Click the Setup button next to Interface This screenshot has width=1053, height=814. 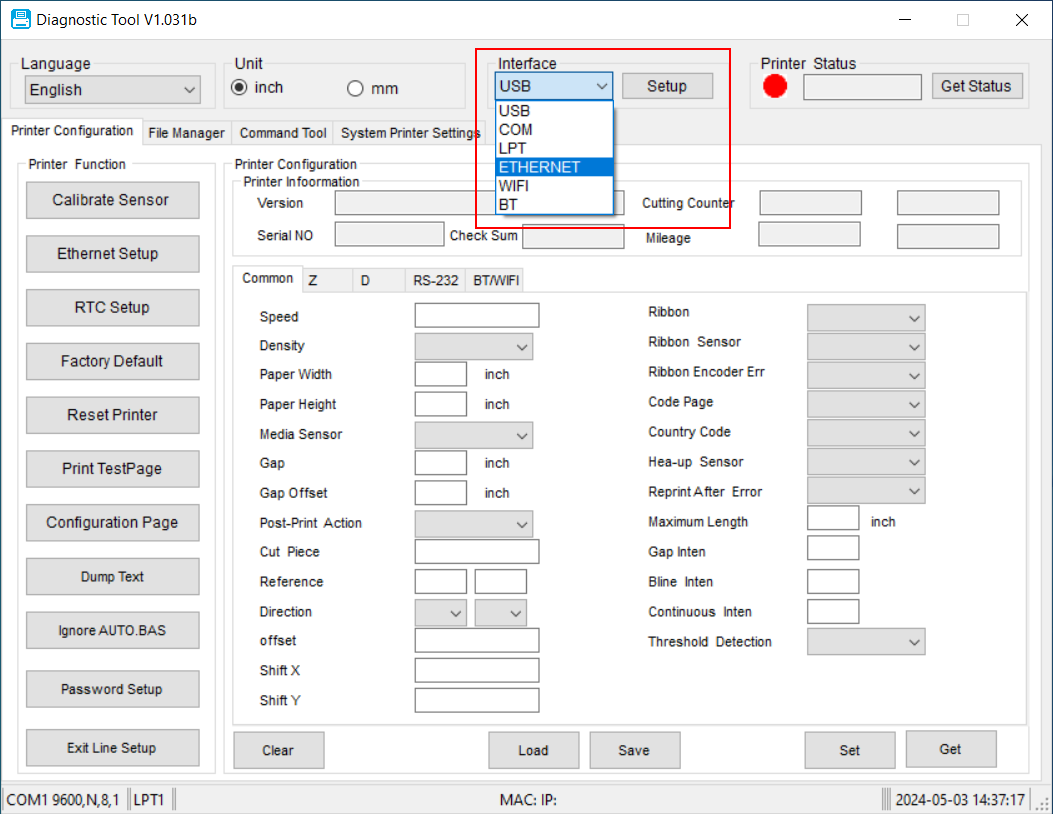click(x=667, y=86)
